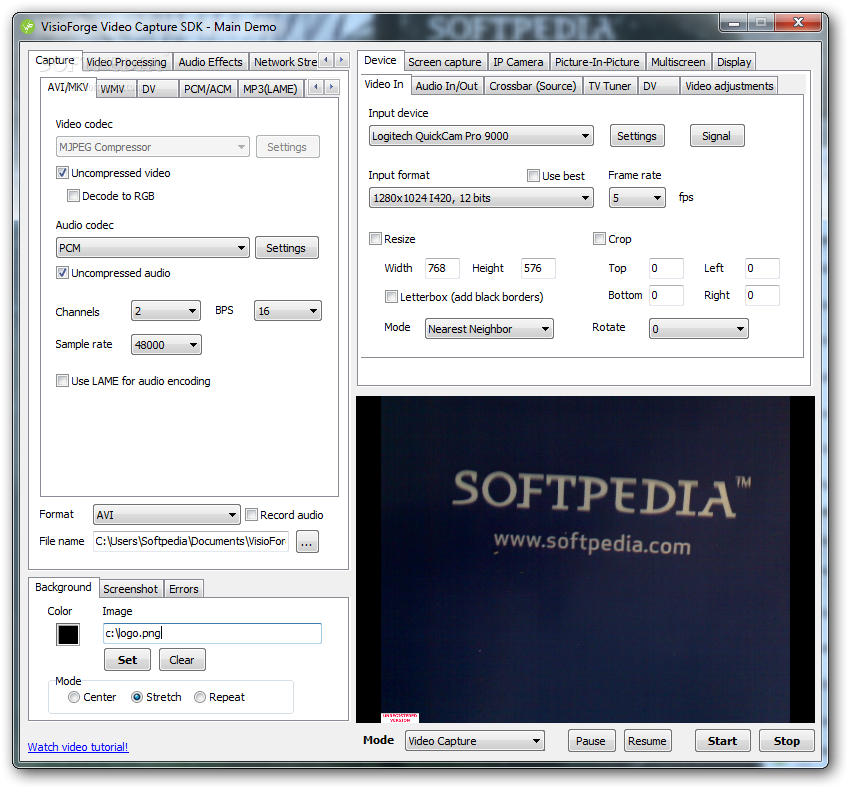Viewport: 849px width, 789px height.
Task: Open the Crossbar (Source) tab
Action: pos(533,86)
